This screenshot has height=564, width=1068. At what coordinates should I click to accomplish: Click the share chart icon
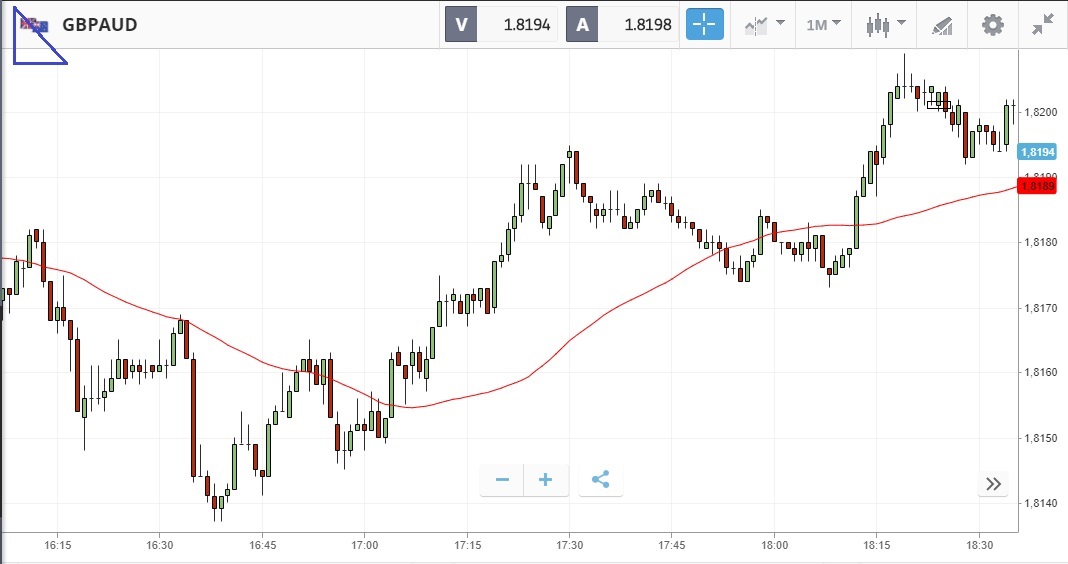(600, 480)
